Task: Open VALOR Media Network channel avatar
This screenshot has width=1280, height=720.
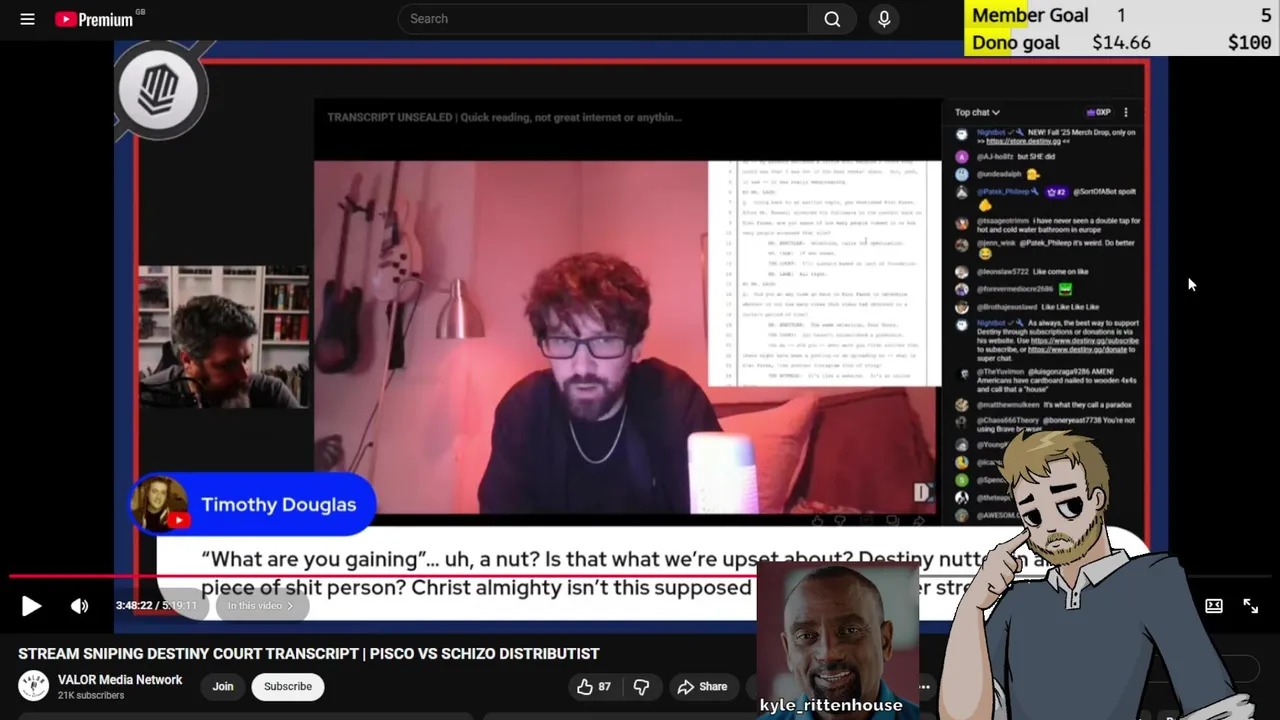Action: [34, 686]
